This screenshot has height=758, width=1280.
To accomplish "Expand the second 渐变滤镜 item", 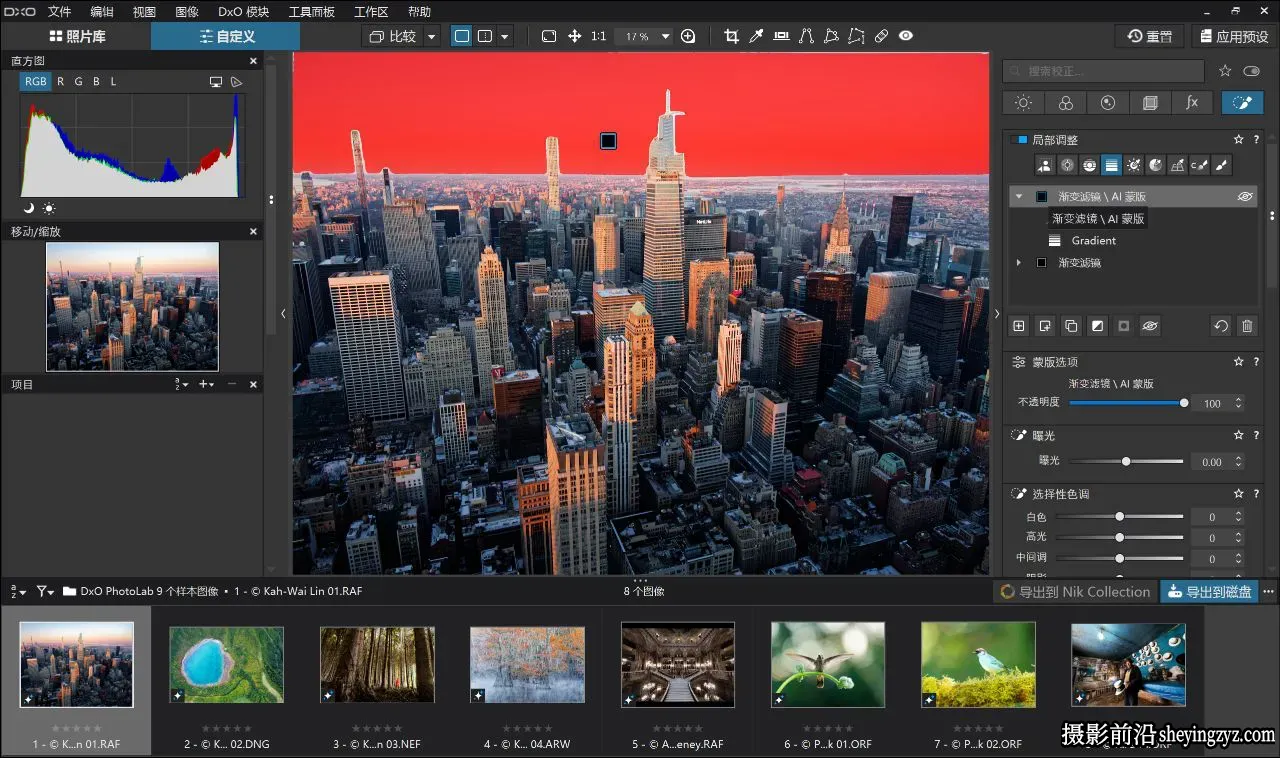I will [x=1019, y=263].
